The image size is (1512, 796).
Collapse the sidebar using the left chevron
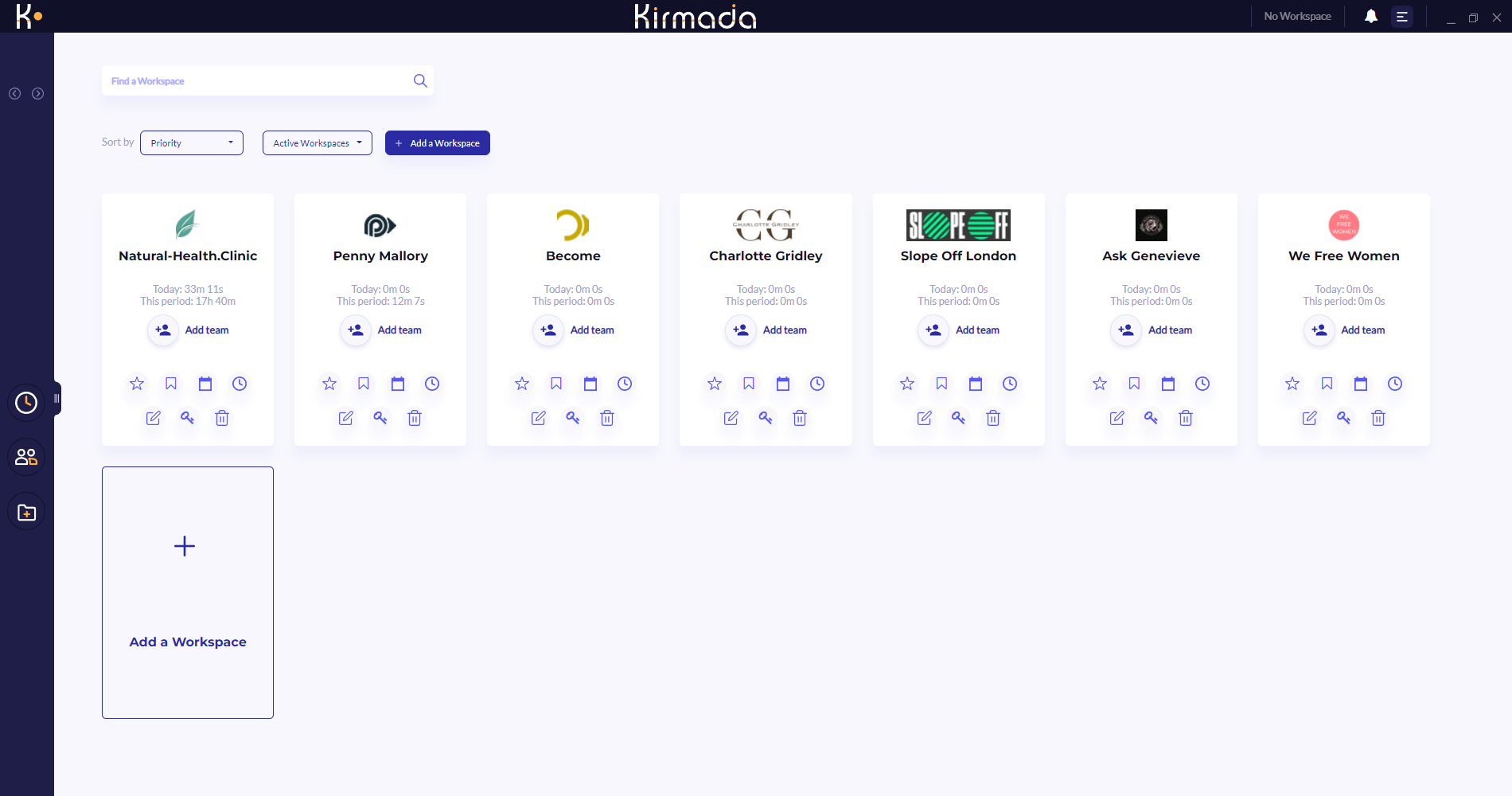14,93
